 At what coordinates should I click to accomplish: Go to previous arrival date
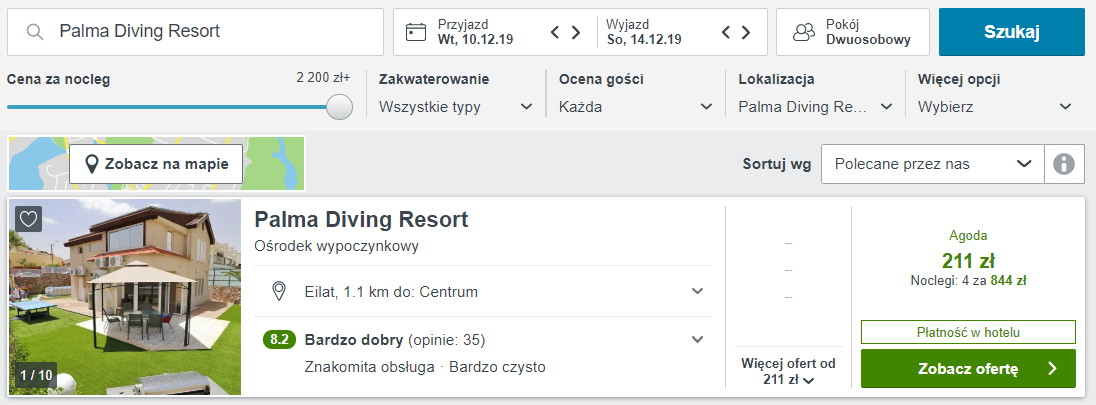click(x=555, y=32)
